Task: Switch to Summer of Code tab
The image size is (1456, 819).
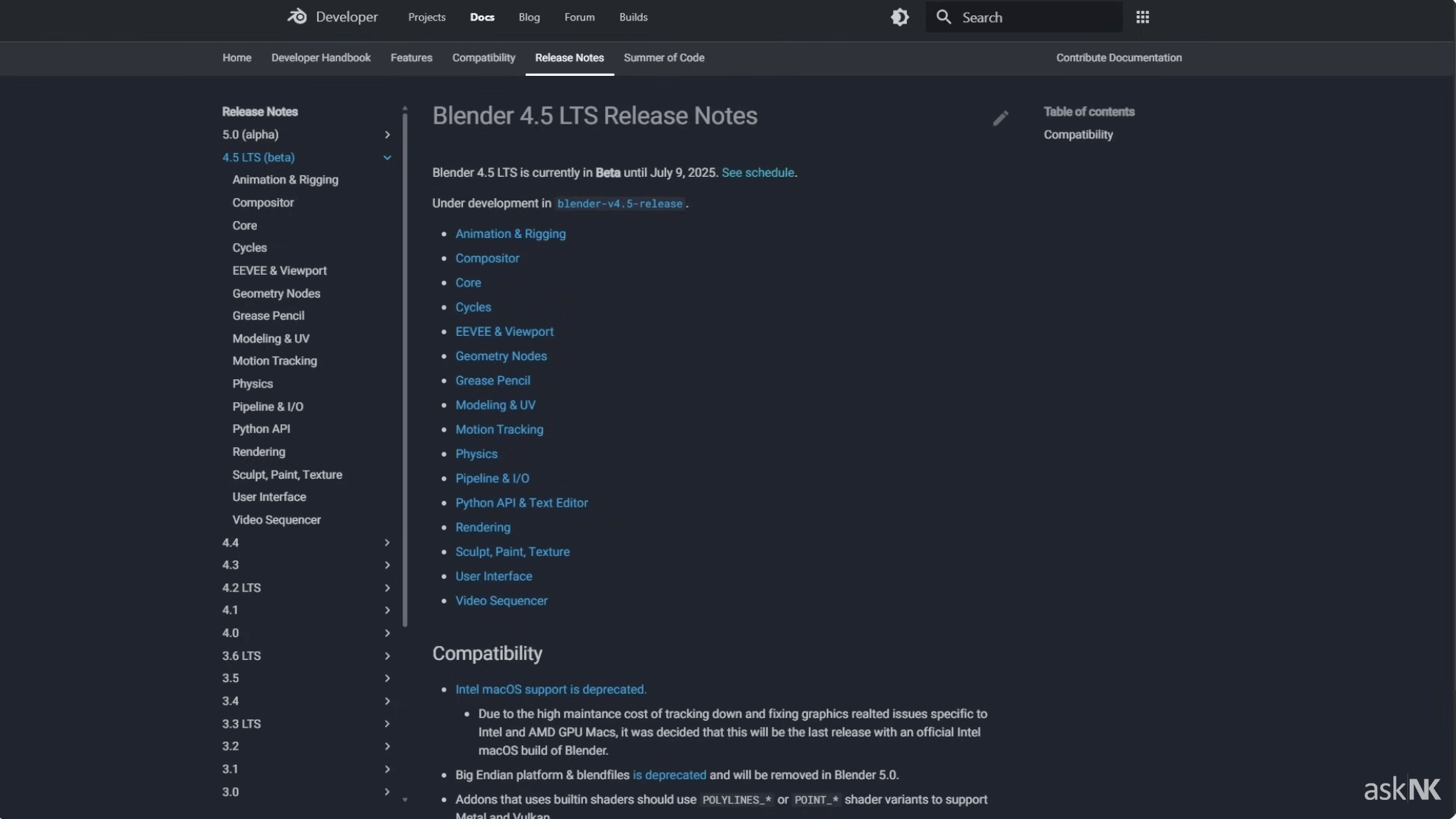Action: point(664,57)
